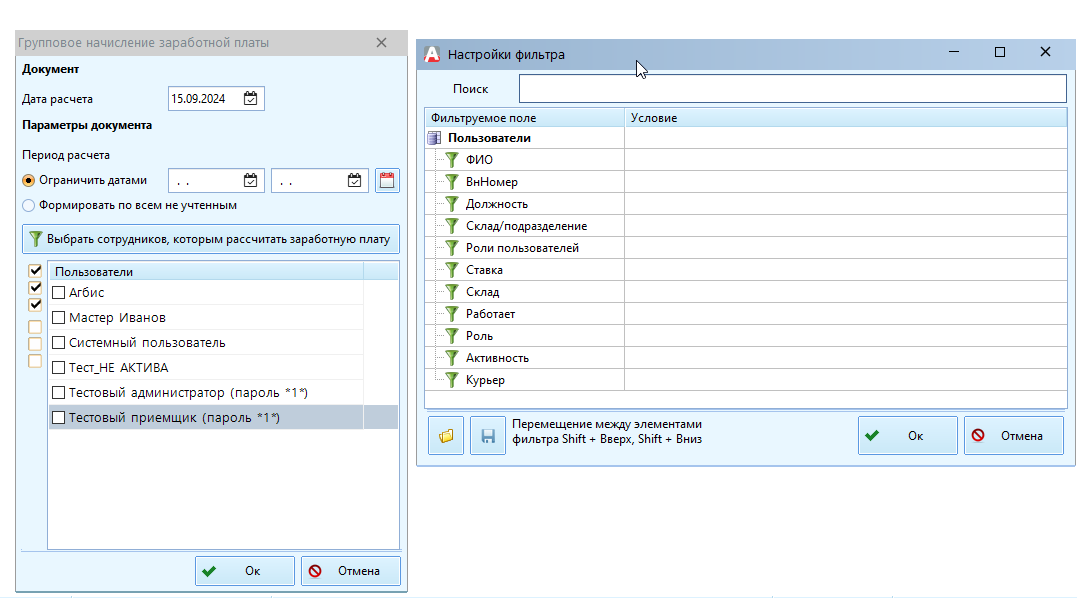Image resolution: width=1077 pixels, height=598 pixels.
Task: Click the funnel icon next to ФИО
Action: pyautogui.click(x=452, y=160)
